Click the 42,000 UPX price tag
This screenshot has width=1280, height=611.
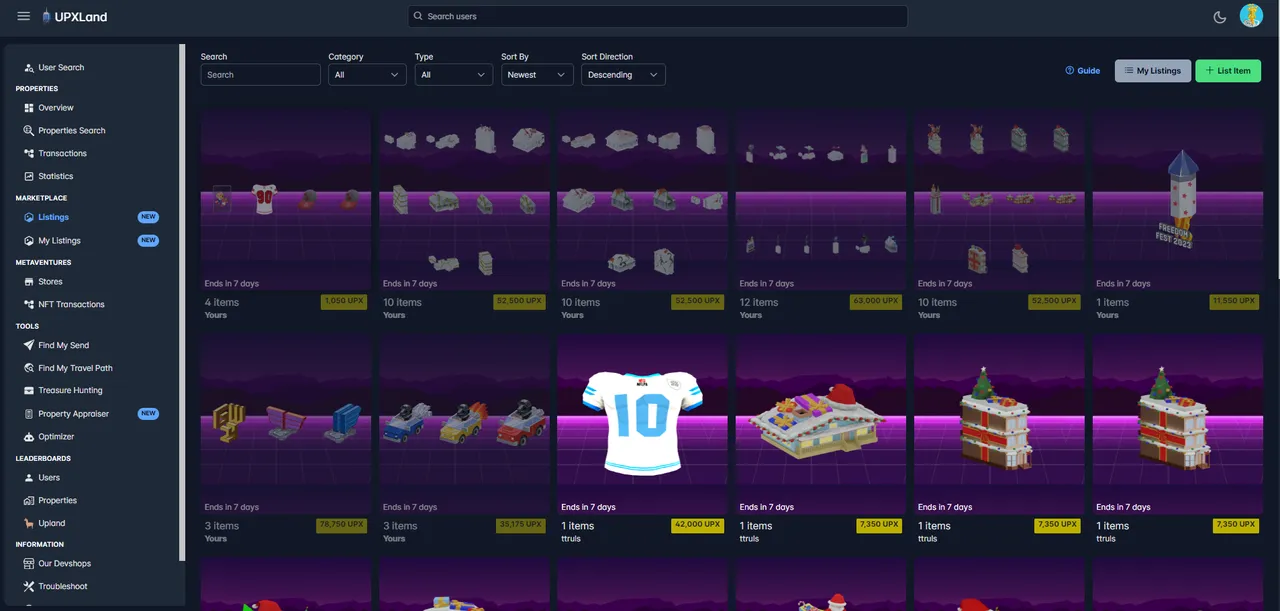pos(700,524)
